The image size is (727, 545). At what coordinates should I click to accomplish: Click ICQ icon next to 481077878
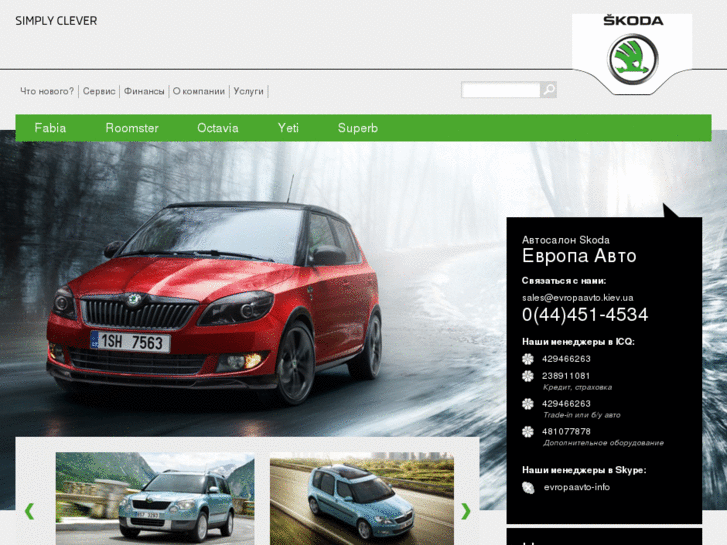(x=528, y=432)
